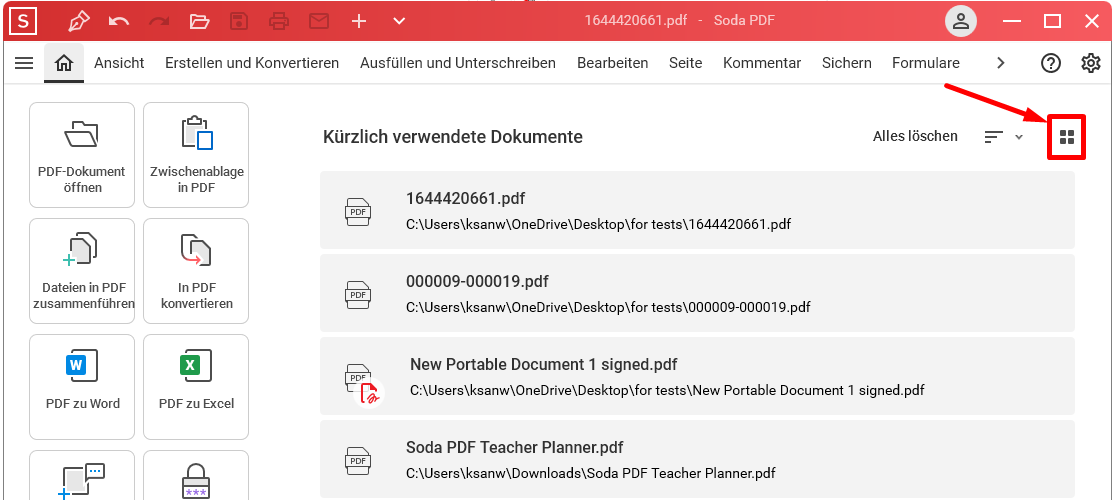Click PDF icon beside 000009-000019.pdf
This screenshot has width=1114, height=500.
coord(358,294)
